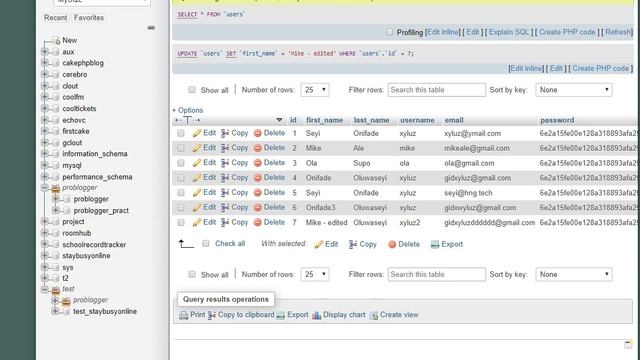This screenshot has height=360, width=640.
Task: Click the last_name cell Supo
Action: [x=362, y=163]
